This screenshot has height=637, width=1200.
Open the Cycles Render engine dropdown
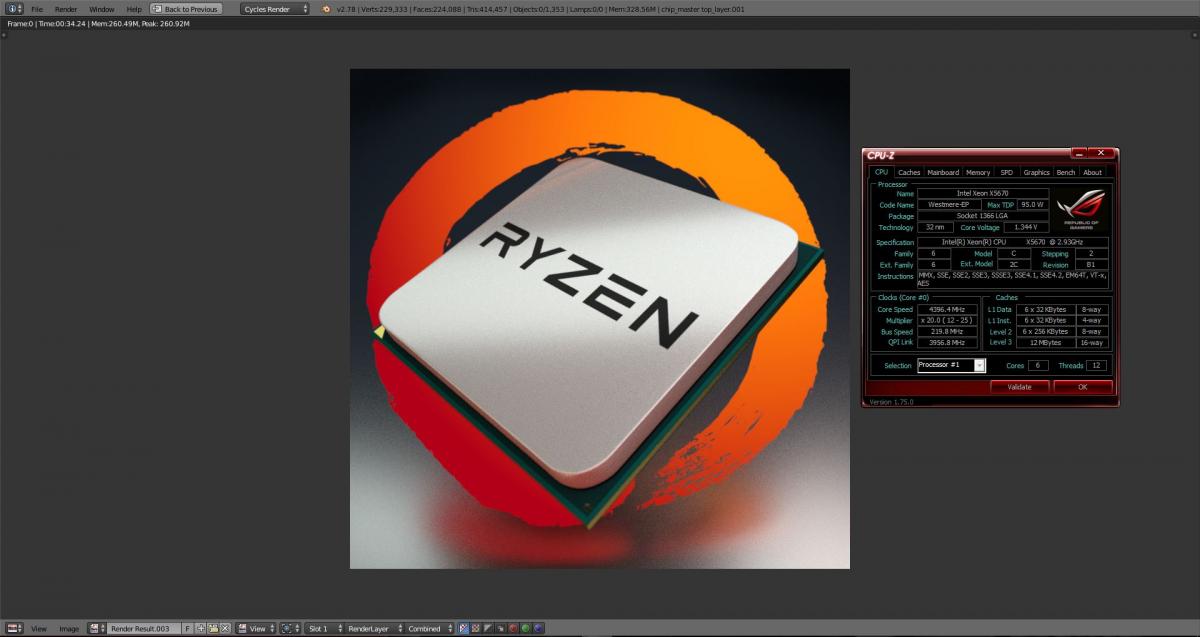[276, 9]
